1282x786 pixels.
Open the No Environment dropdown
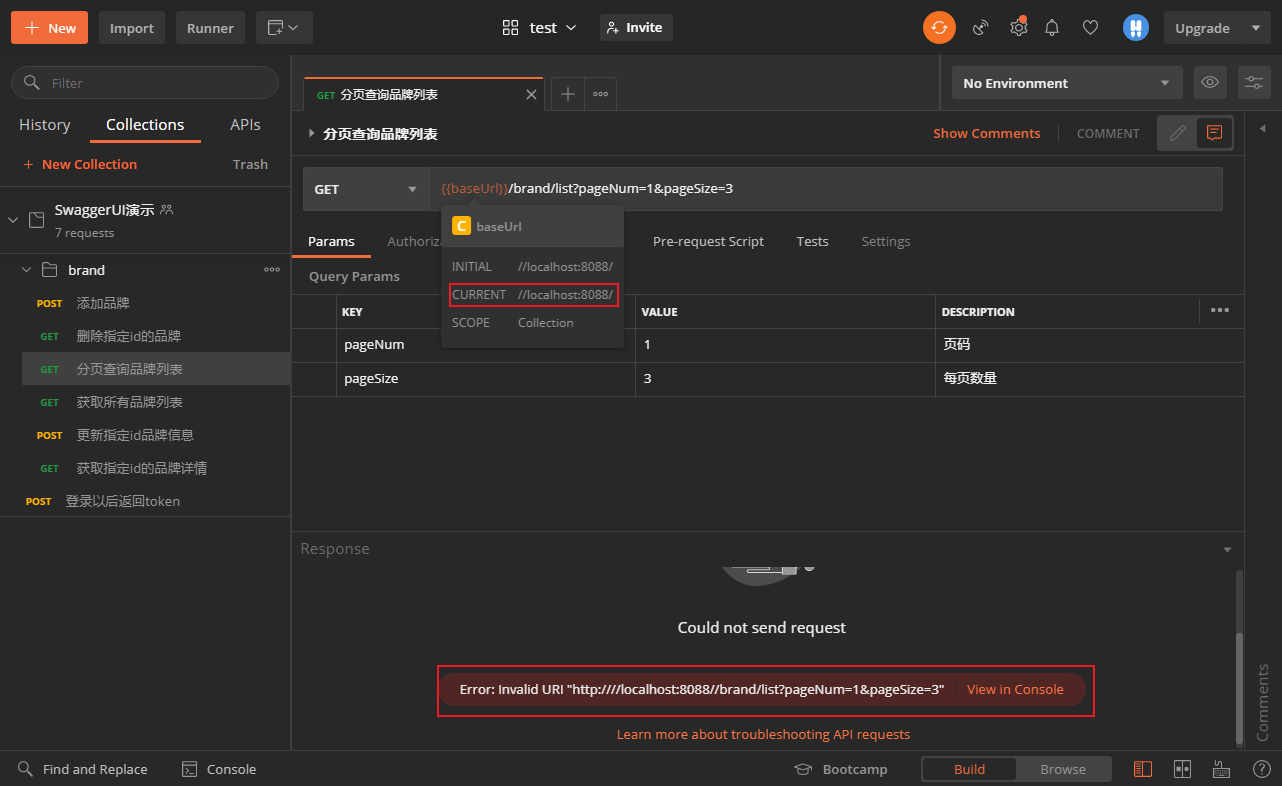pos(1067,83)
